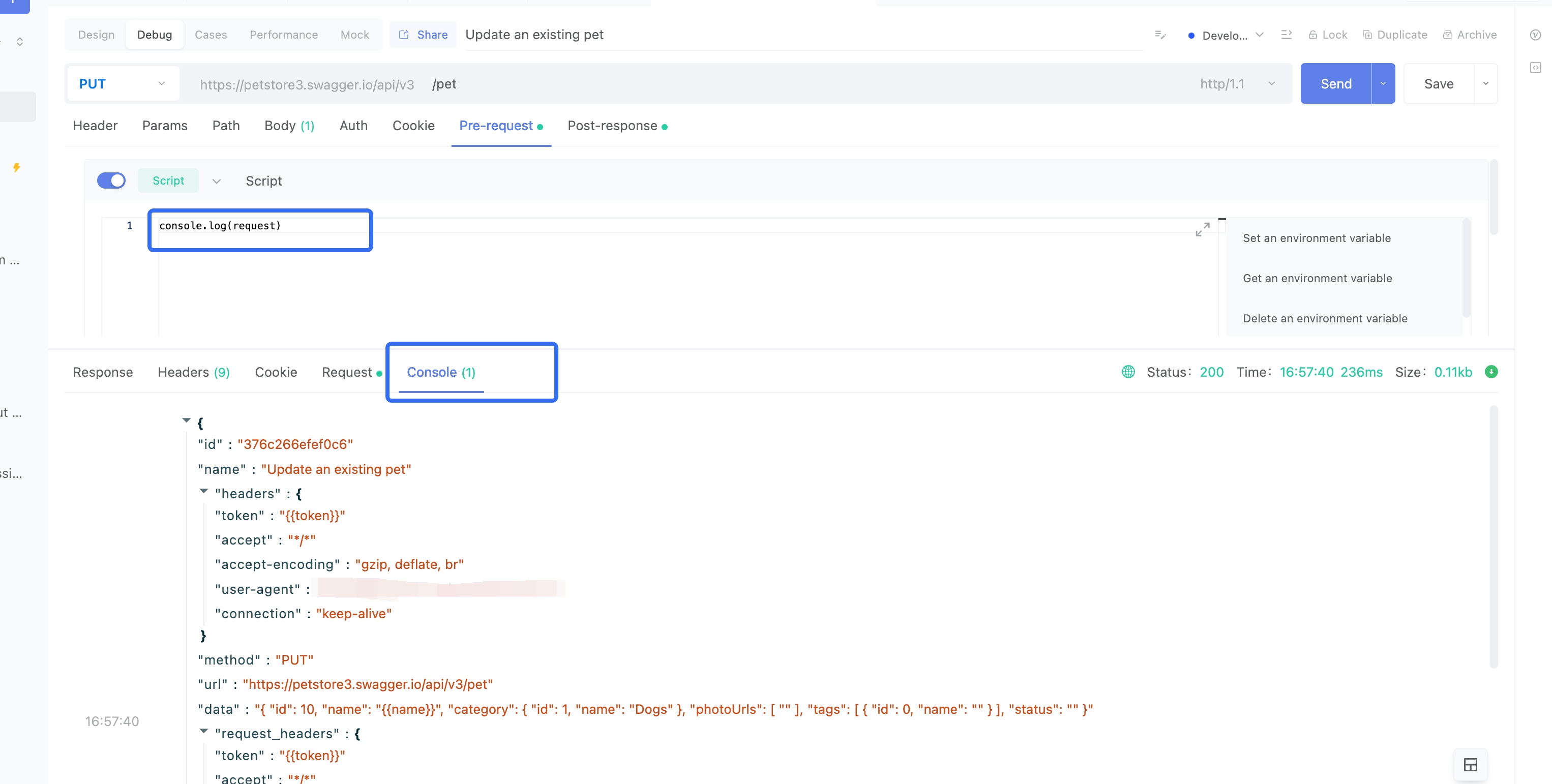The height and width of the screenshot is (784, 1552).
Task: Select the Console (1) tab
Action: pyautogui.click(x=441, y=372)
